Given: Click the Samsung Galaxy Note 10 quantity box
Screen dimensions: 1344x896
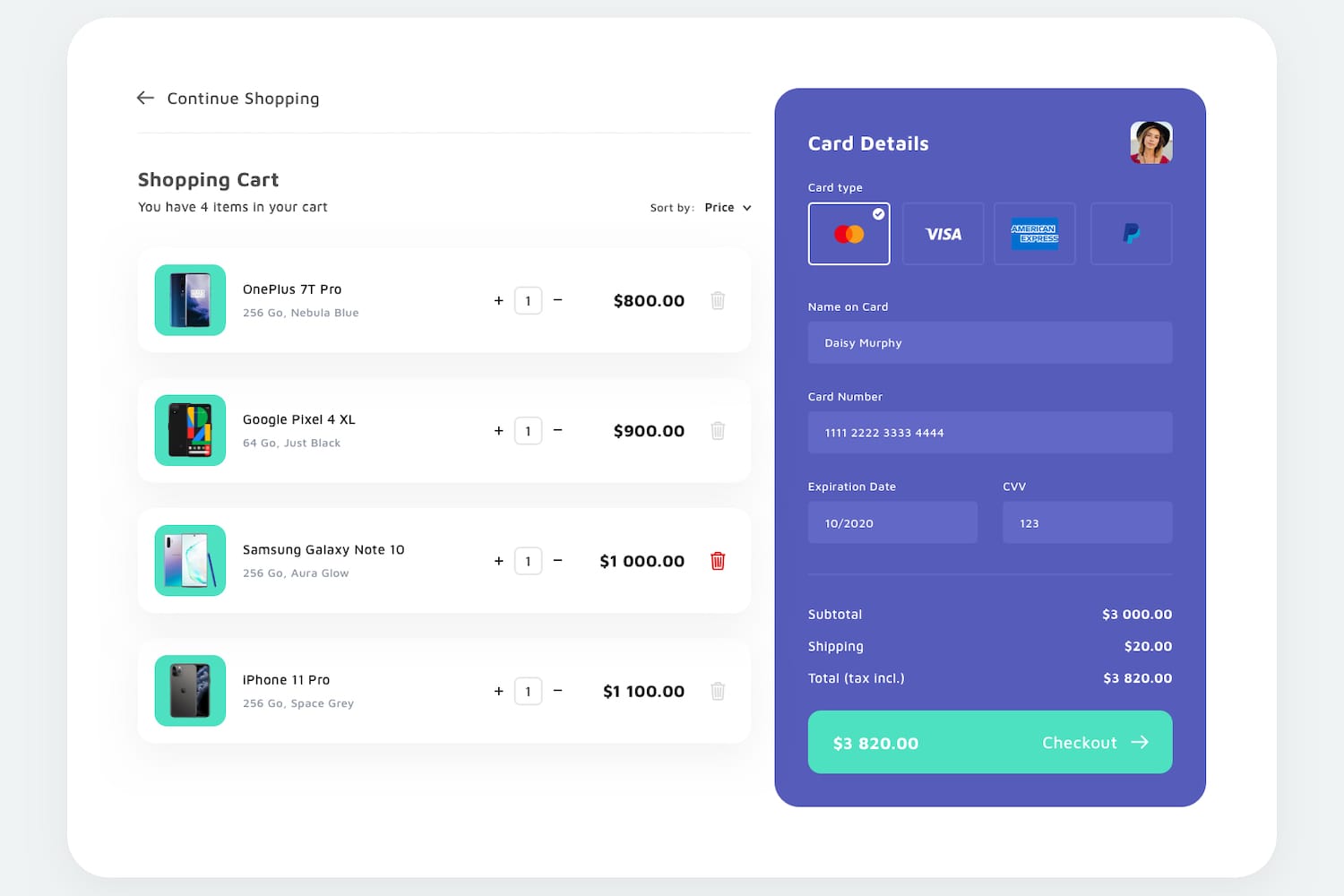Looking at the screenshot, I should pyautogui.click(x=529, y=561).
